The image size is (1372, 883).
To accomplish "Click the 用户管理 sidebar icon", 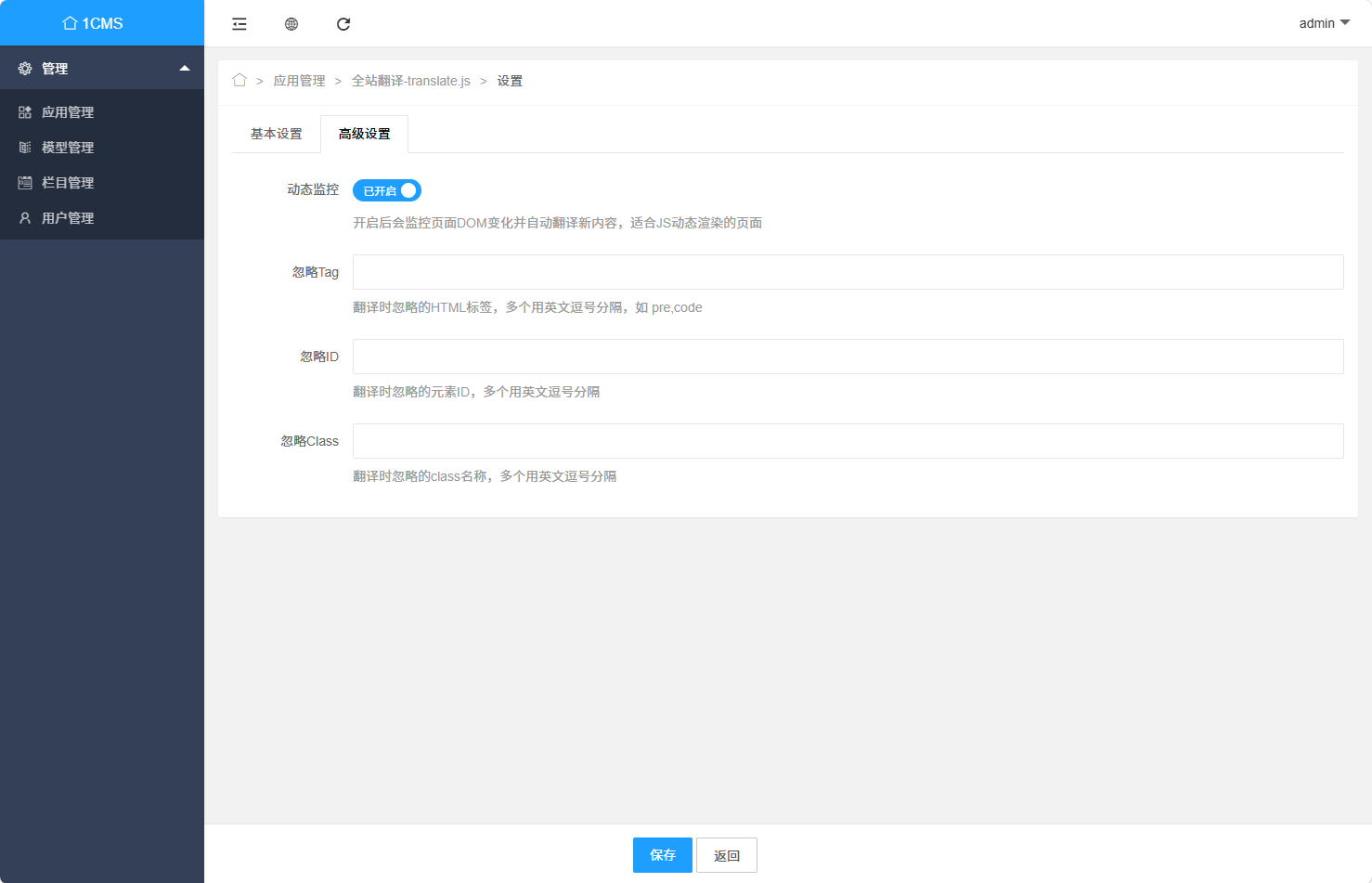I will pyautogui.click(x=25, y=218).
